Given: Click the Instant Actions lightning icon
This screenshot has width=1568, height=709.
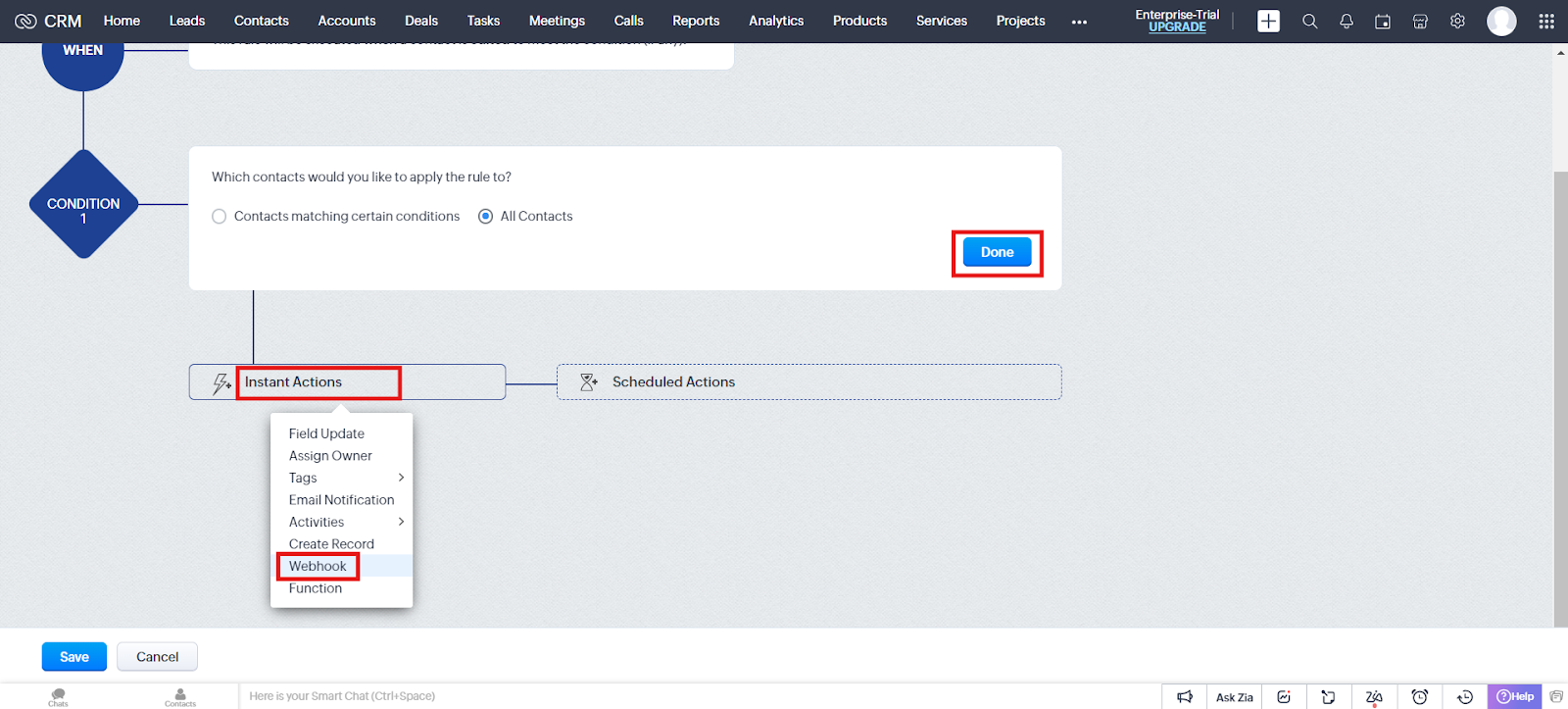Looking at the screenshot, I should tap(221, 382).
